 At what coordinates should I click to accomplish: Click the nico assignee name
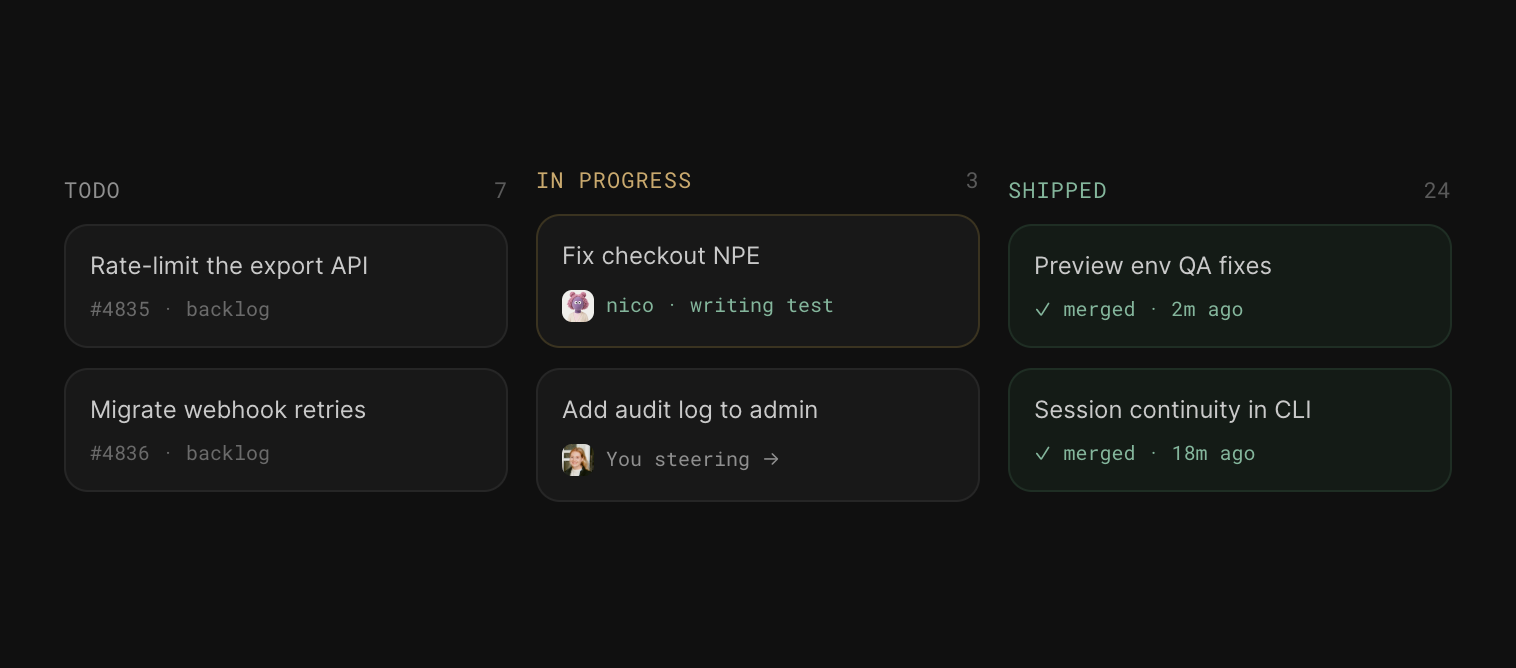(630, 306)
